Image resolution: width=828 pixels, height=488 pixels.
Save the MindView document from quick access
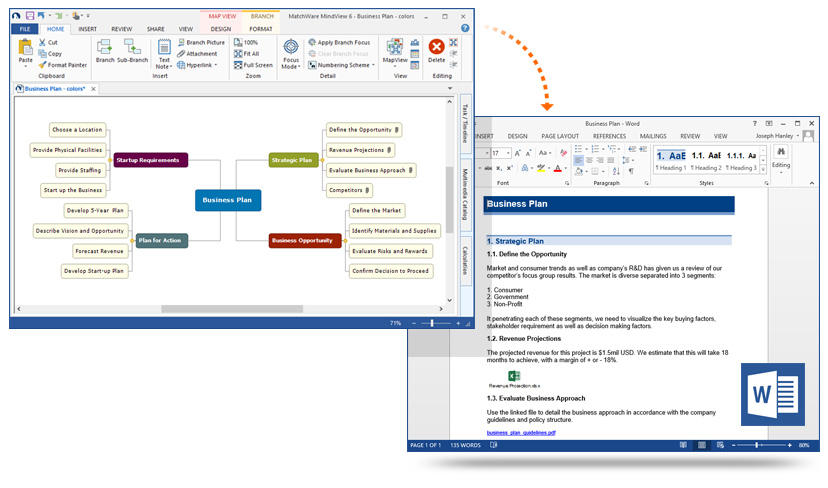[30, 16]
